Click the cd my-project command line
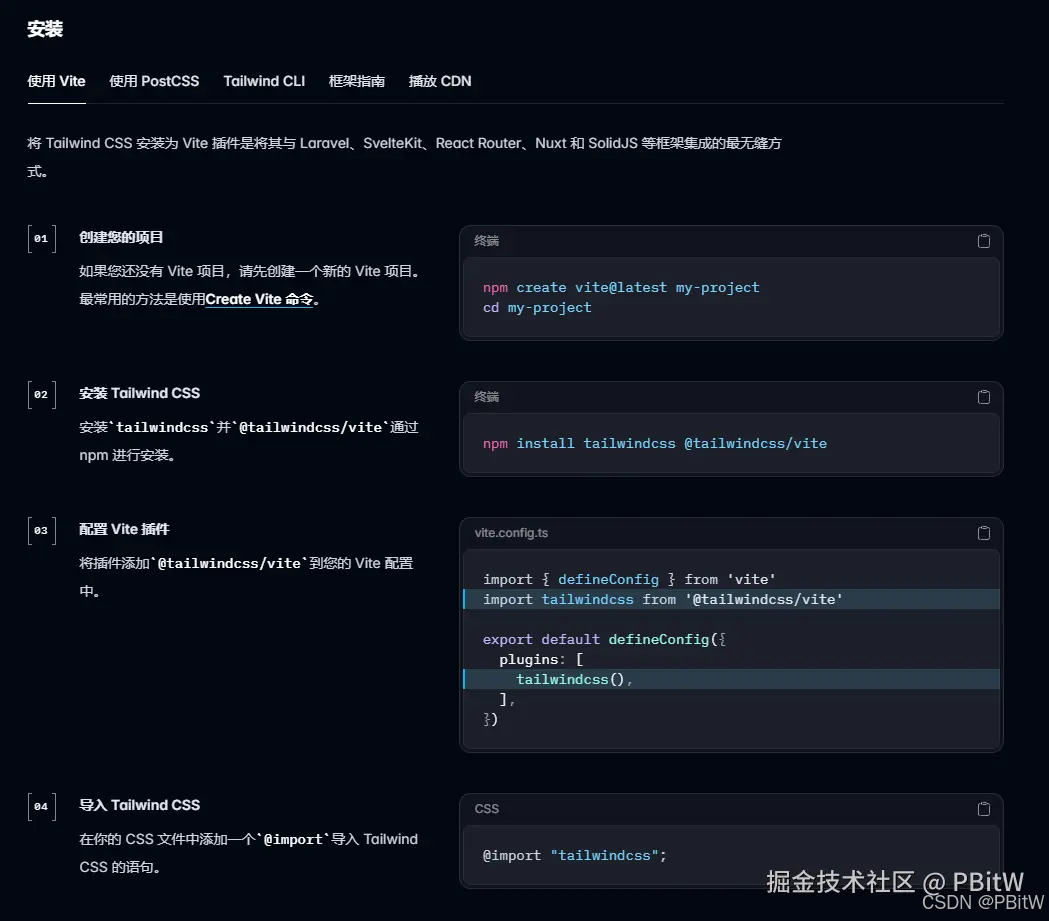The height and width of the screenshot is (921, 1049). click(x=537, y=308)
